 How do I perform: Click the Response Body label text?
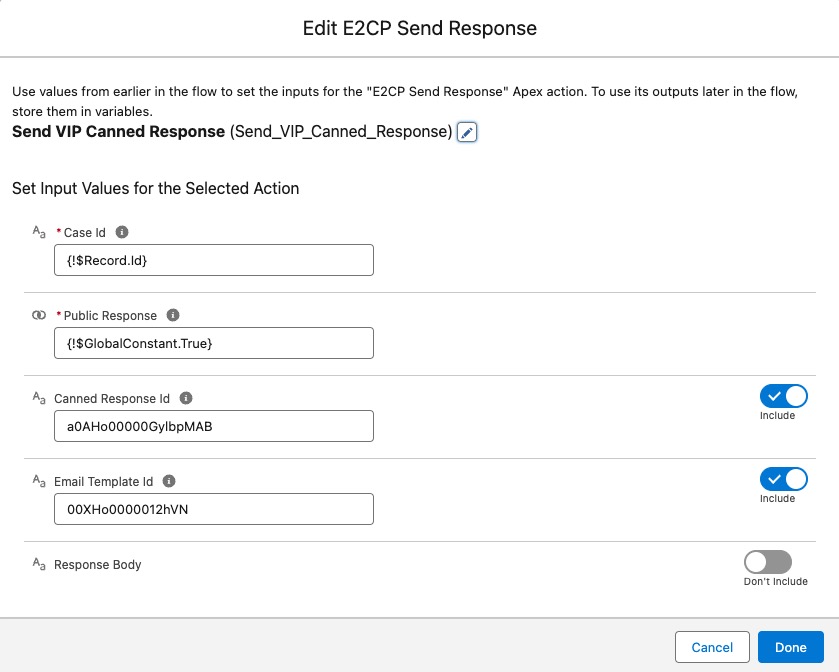(x=98, y=564)
